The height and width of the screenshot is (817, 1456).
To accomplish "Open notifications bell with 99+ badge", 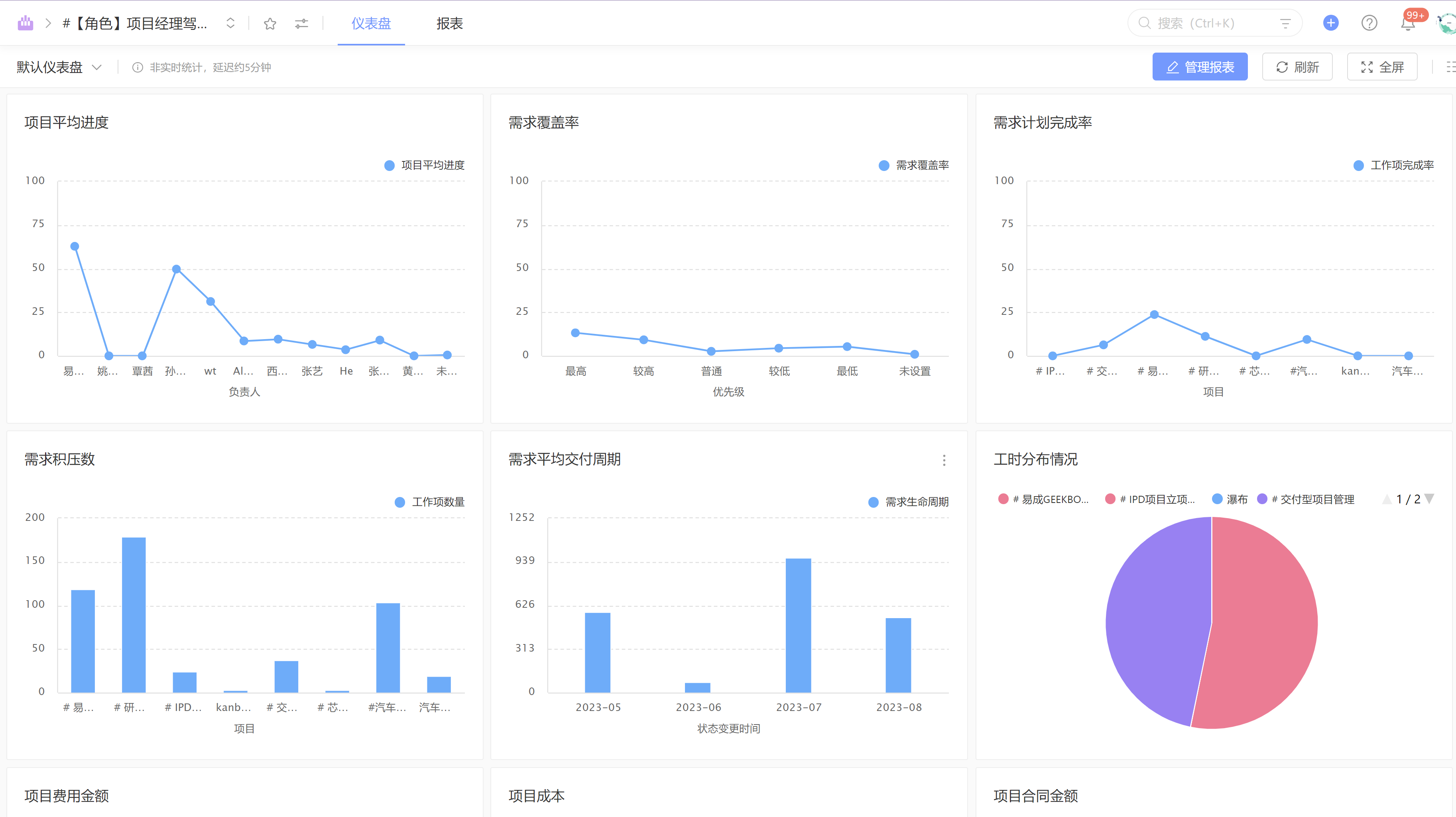I will click(1407, 24).
